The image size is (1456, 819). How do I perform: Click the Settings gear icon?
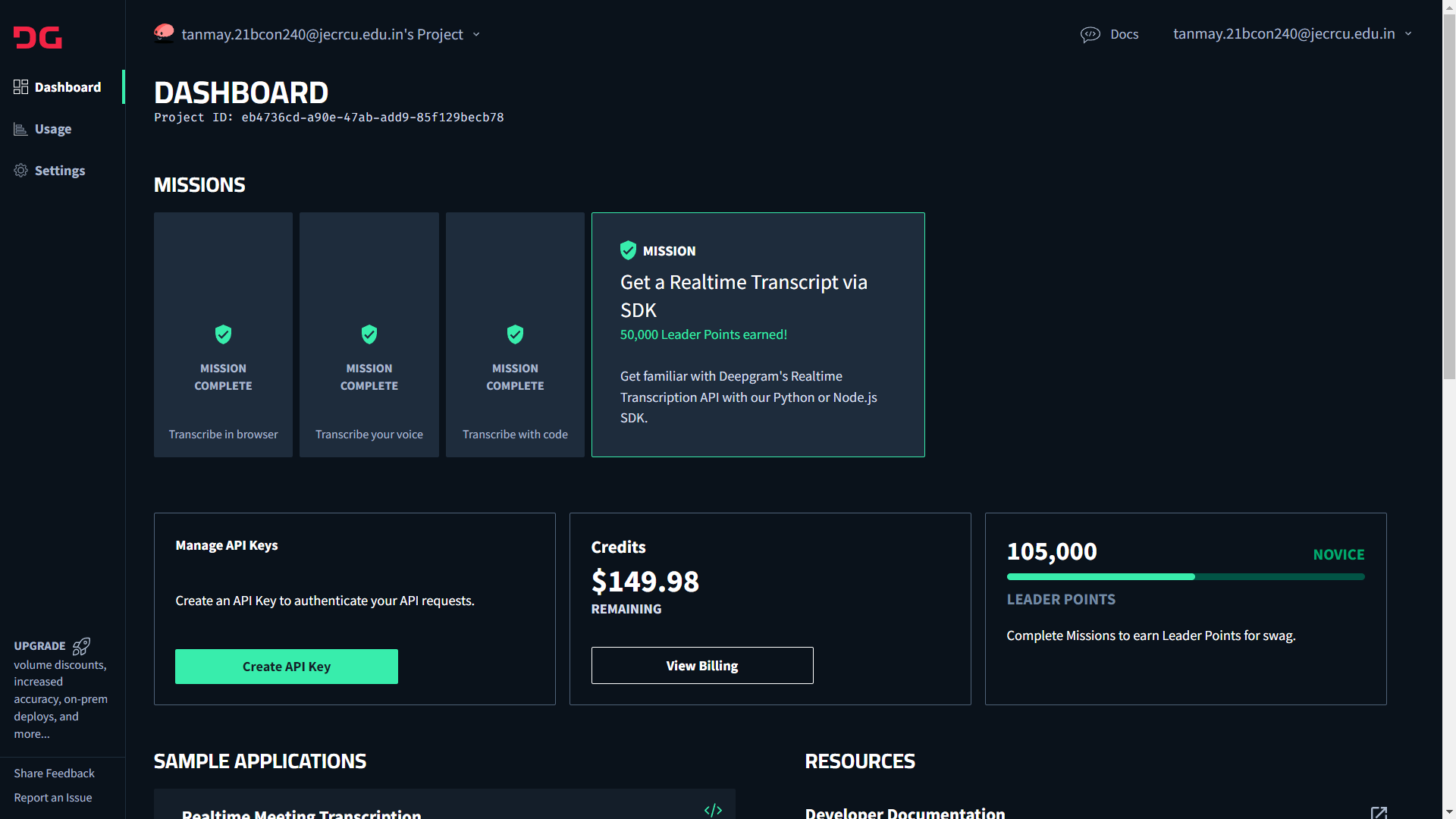pos(20,171)
